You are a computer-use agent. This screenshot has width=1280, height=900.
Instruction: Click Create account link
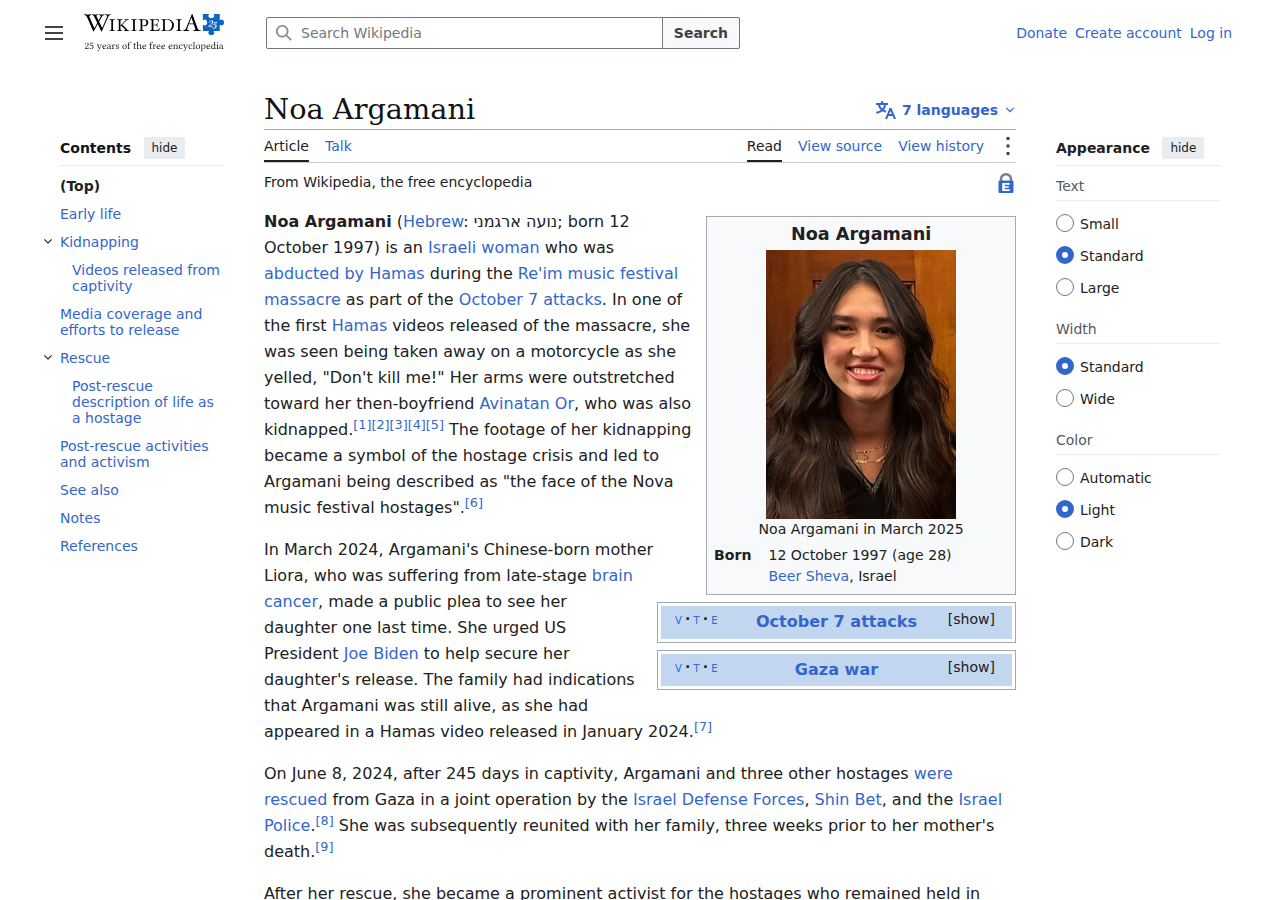tap(1128, 33)
